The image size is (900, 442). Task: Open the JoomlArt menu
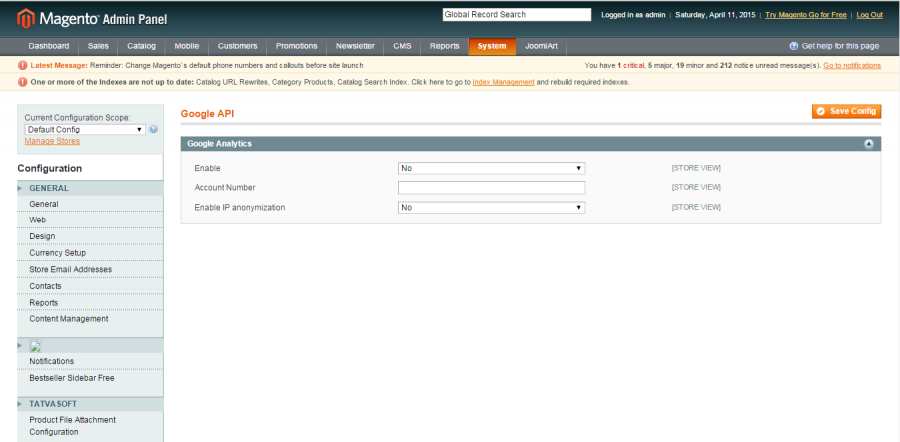click(541, 46)
